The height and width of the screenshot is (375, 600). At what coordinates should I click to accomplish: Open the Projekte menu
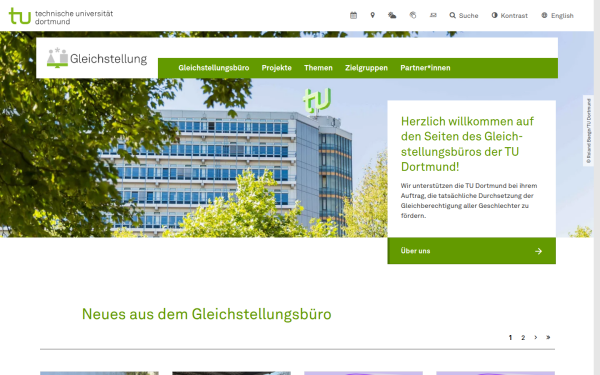(x=276, y=68)
